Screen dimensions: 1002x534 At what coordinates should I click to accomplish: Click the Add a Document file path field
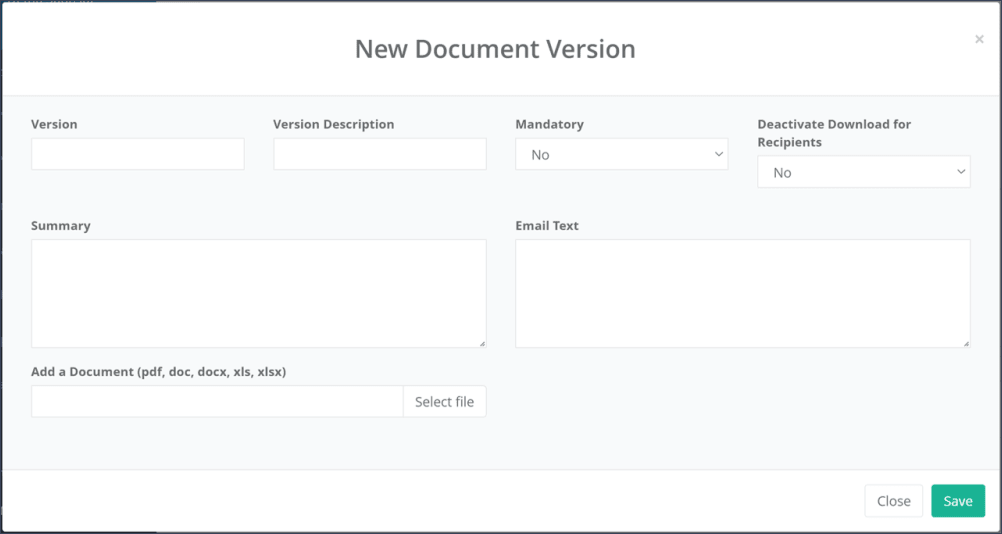pyautogui.click(x=217, y=401)
